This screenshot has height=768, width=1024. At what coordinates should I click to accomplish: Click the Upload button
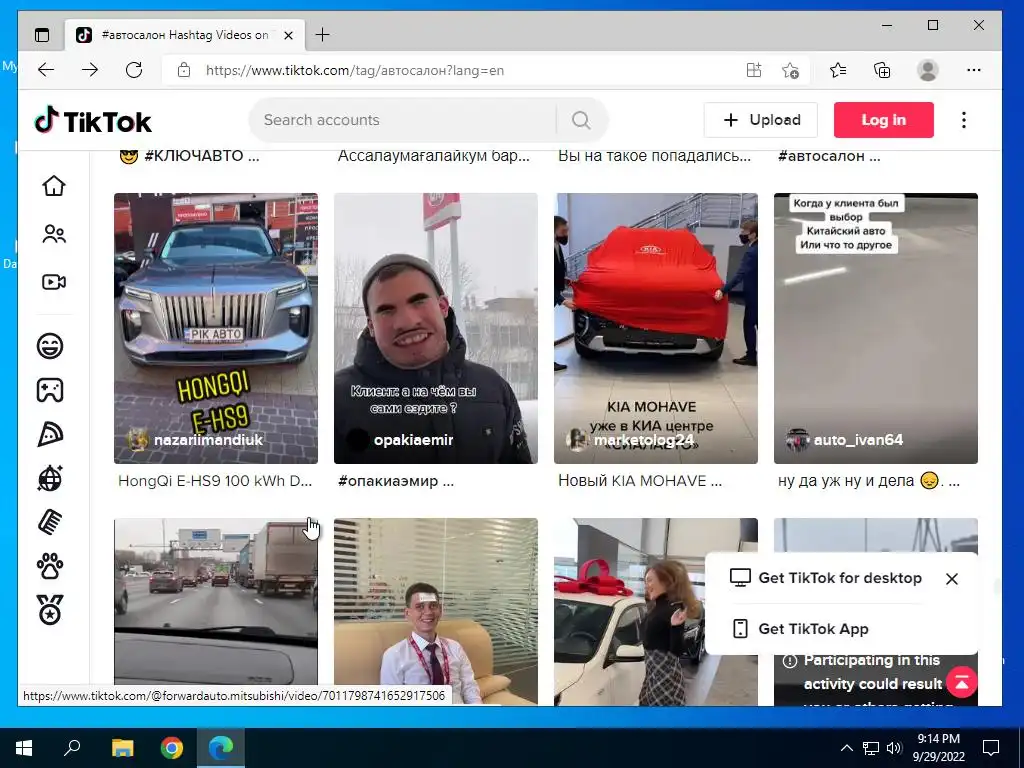(x=761, y=120)
